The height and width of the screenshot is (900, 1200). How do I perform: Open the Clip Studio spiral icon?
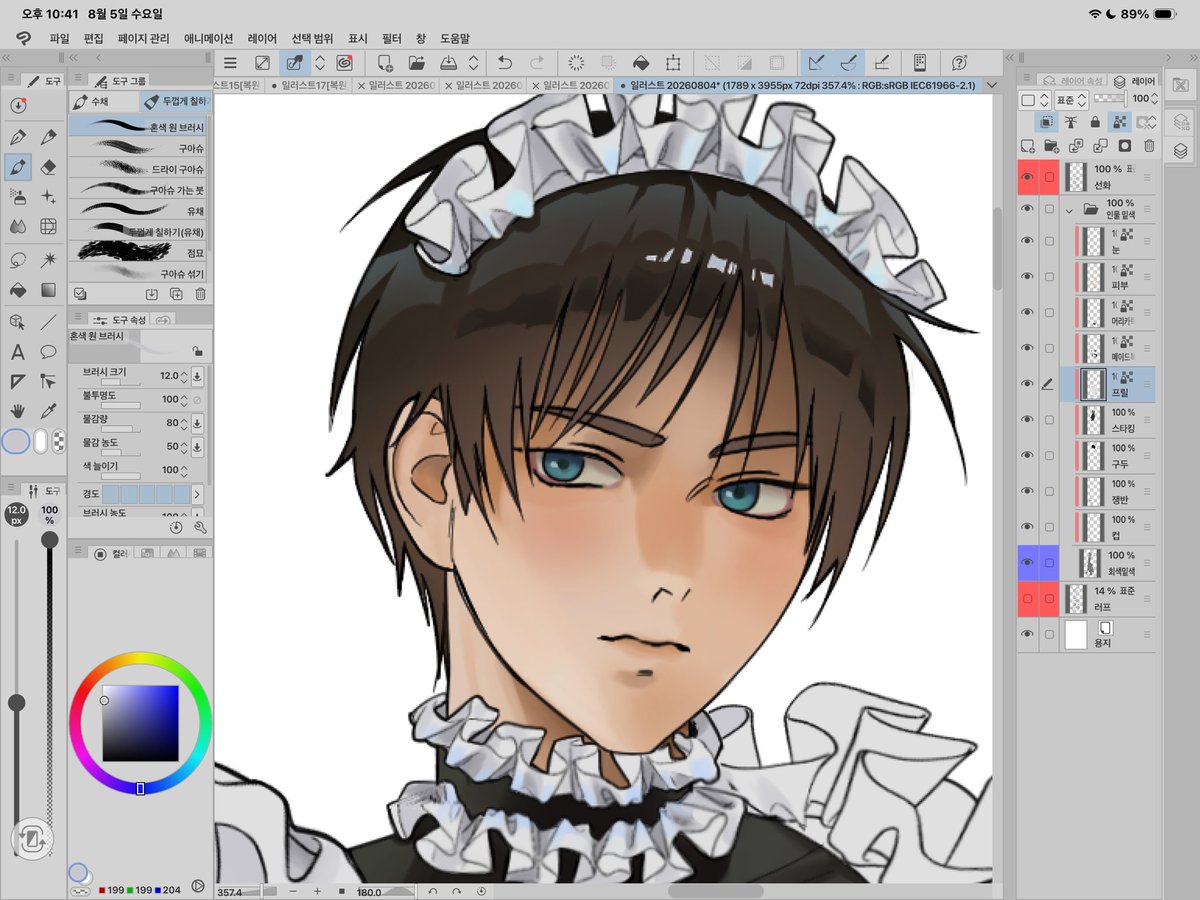[x=344, y=62]
